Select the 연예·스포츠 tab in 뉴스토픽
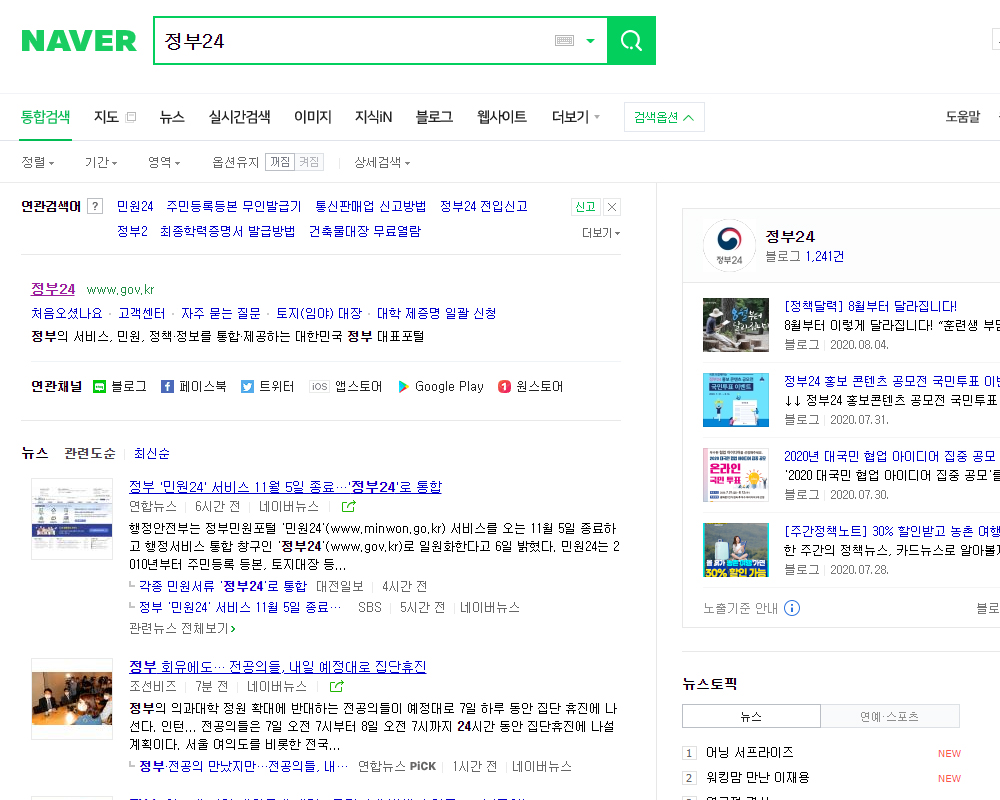 click(x=890, y=716)
